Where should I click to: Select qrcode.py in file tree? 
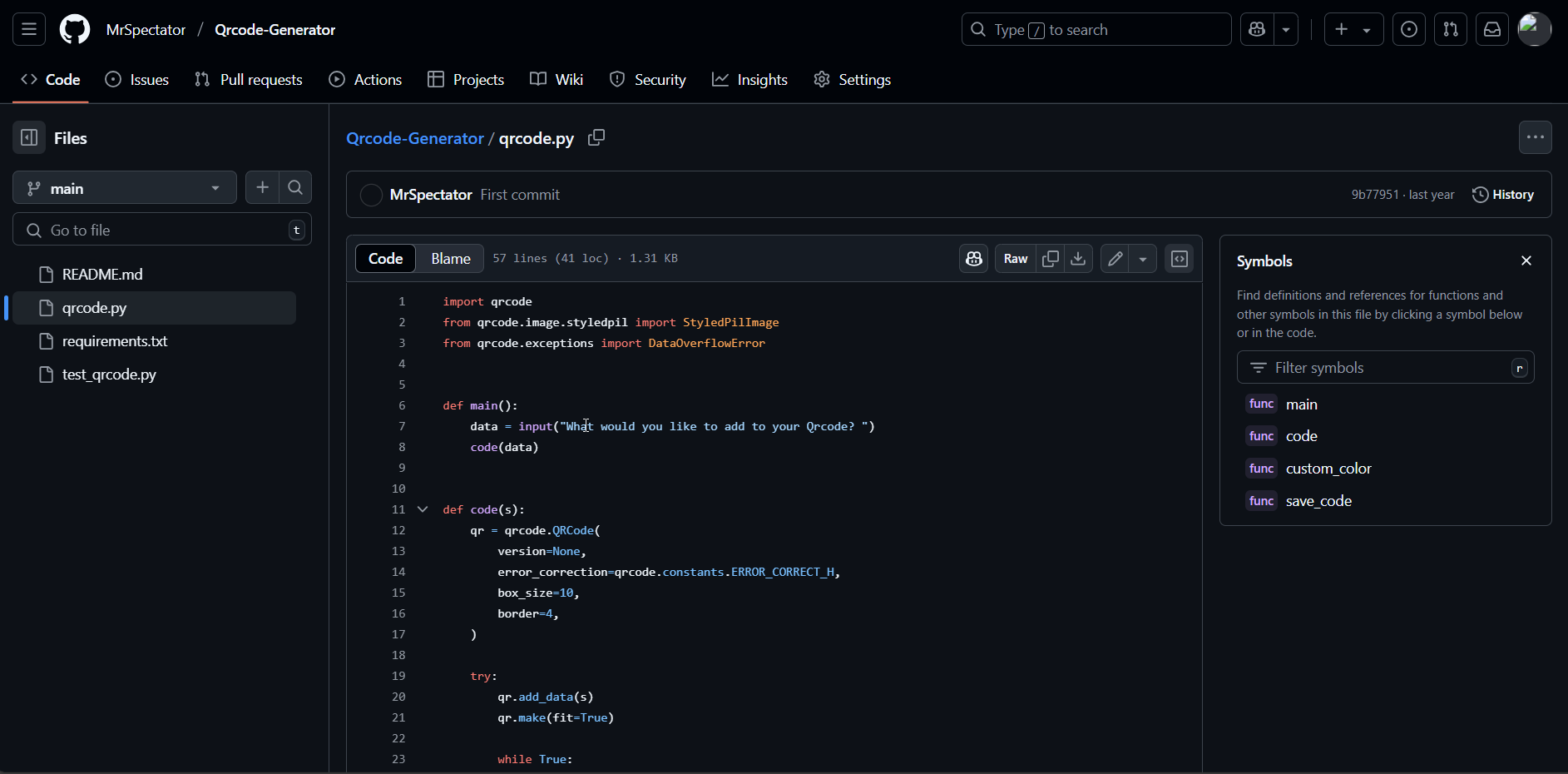click(154, 308)
